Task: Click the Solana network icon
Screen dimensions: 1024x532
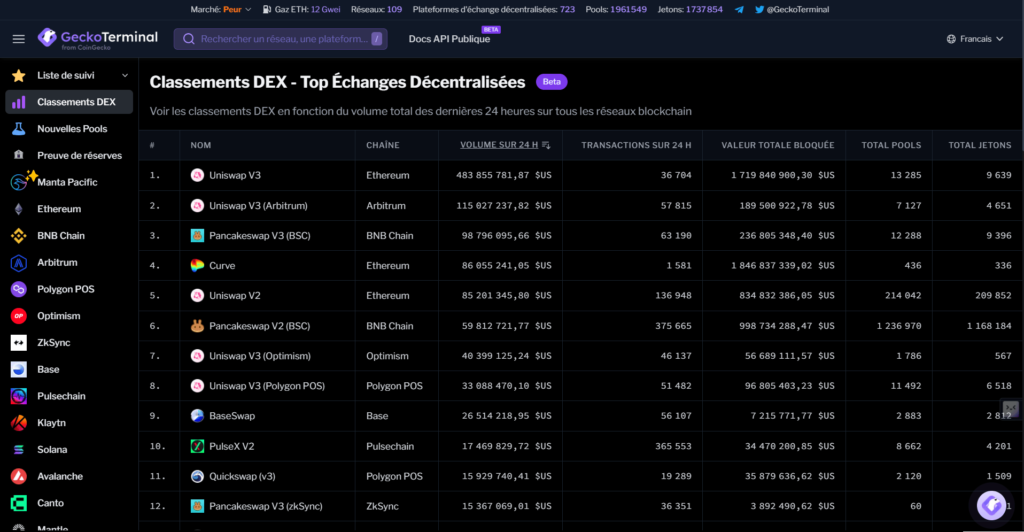Action: (x=18, y=450)
